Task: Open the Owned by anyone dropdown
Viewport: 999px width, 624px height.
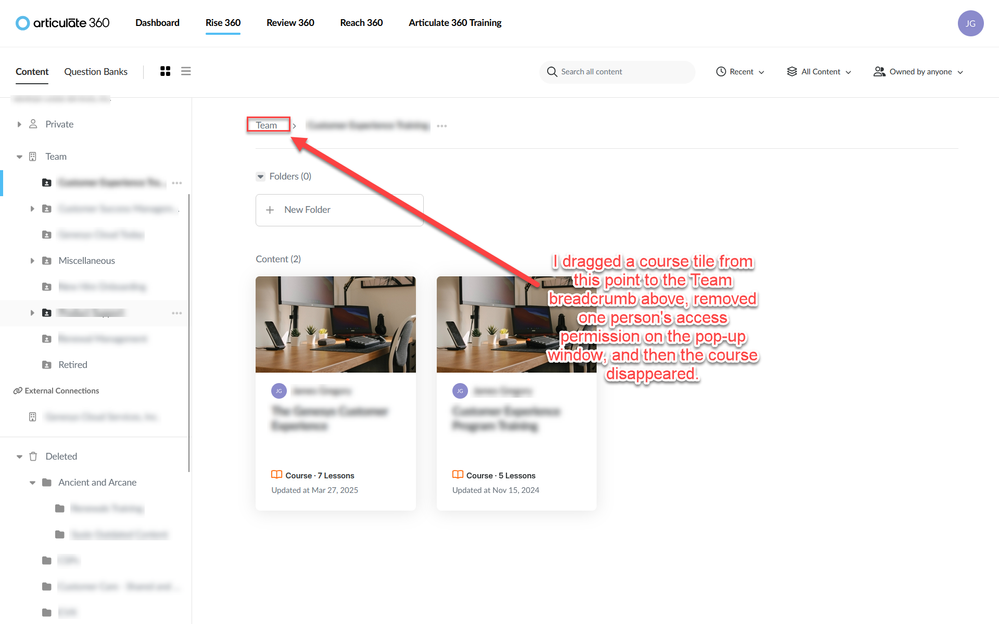Action: (x=918, y=72)
